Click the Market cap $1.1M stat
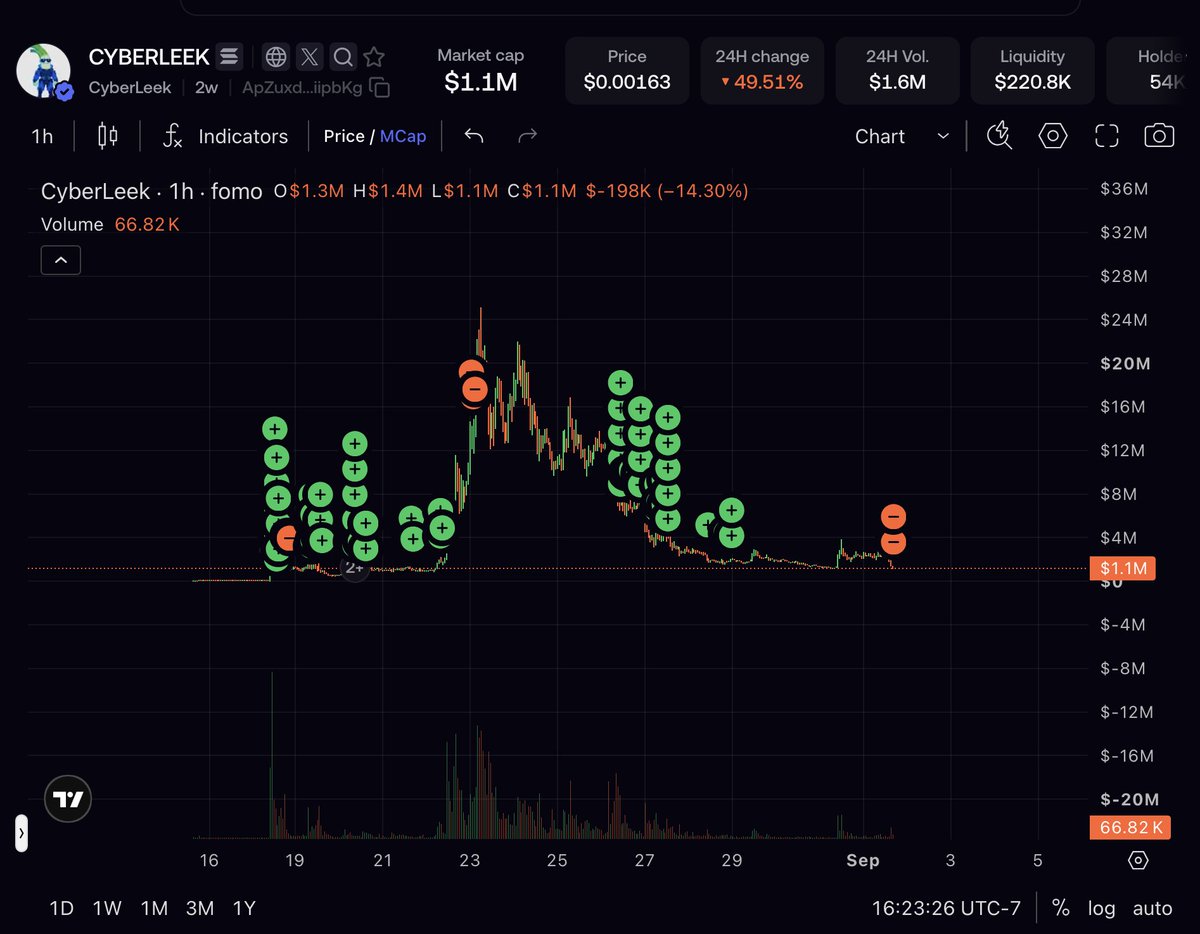The width and height of the screenshot is (1200, 934). pyautogui.click(x=480, y=71)
